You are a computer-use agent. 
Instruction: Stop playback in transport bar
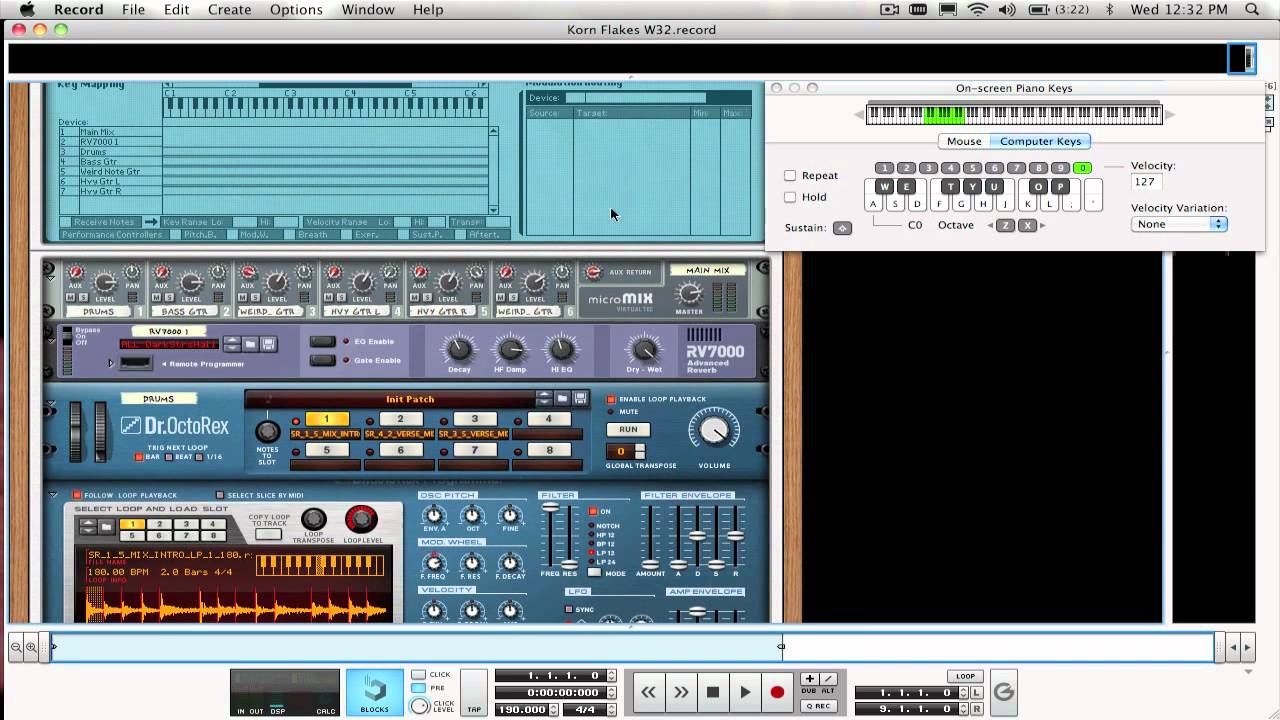713,692
